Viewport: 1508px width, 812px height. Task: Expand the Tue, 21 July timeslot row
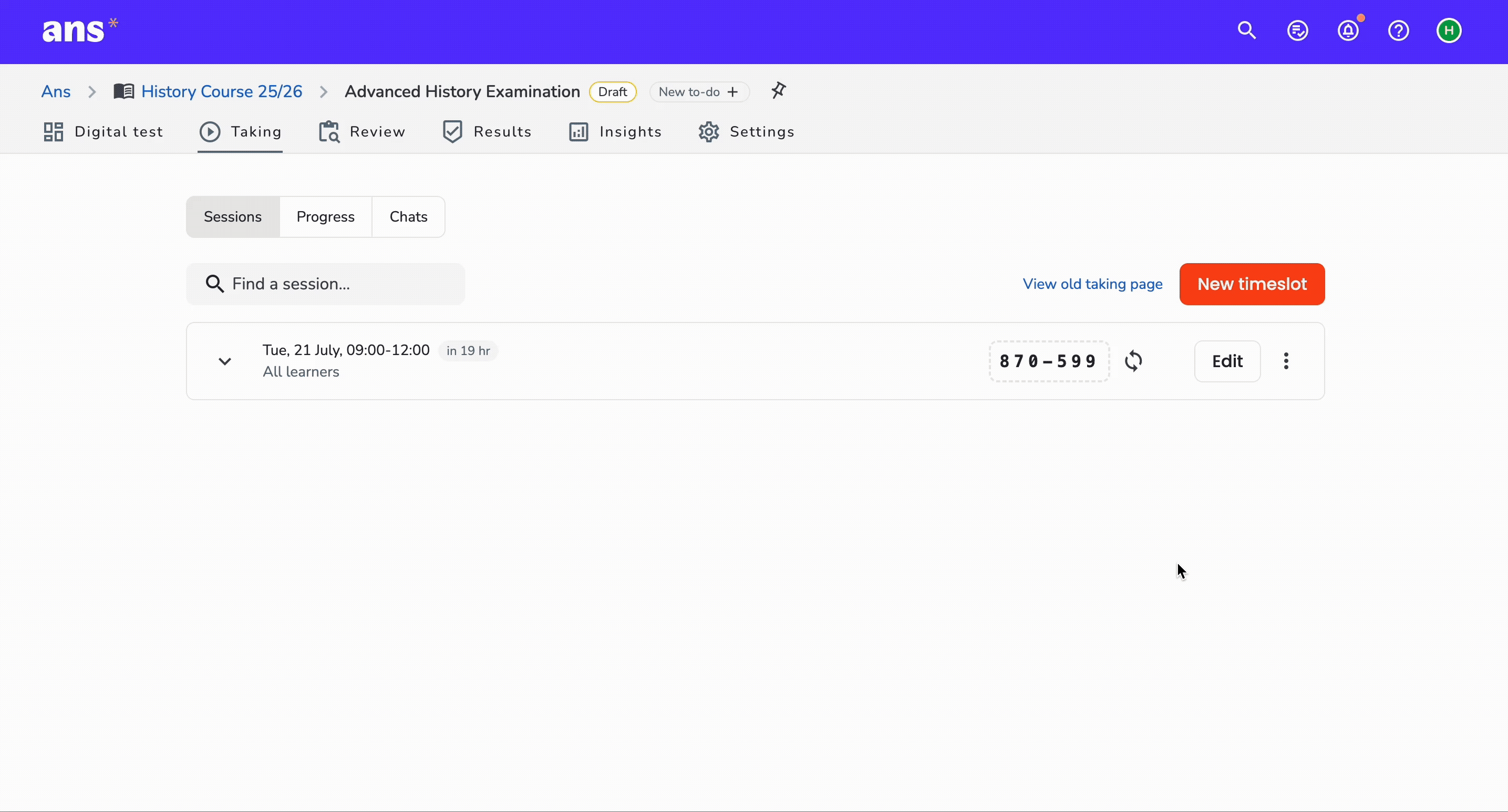pos(225,361)
